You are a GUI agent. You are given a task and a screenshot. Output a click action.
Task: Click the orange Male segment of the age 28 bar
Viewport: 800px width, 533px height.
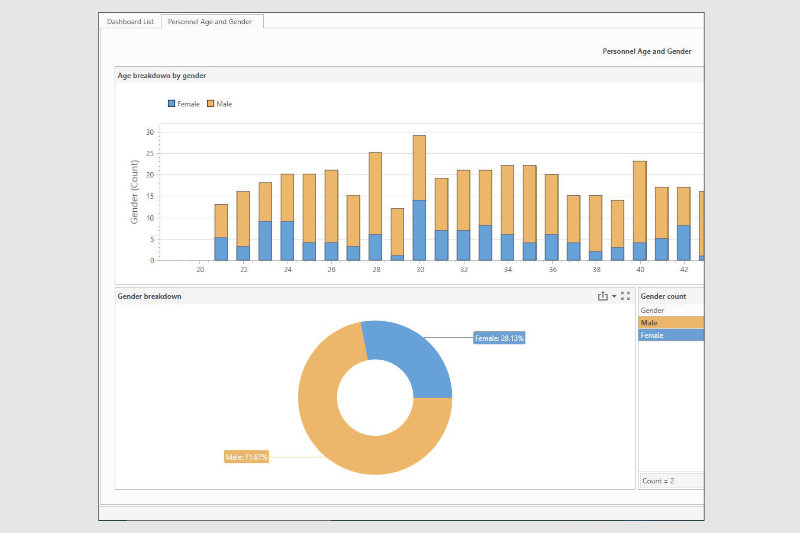point(376,193)
